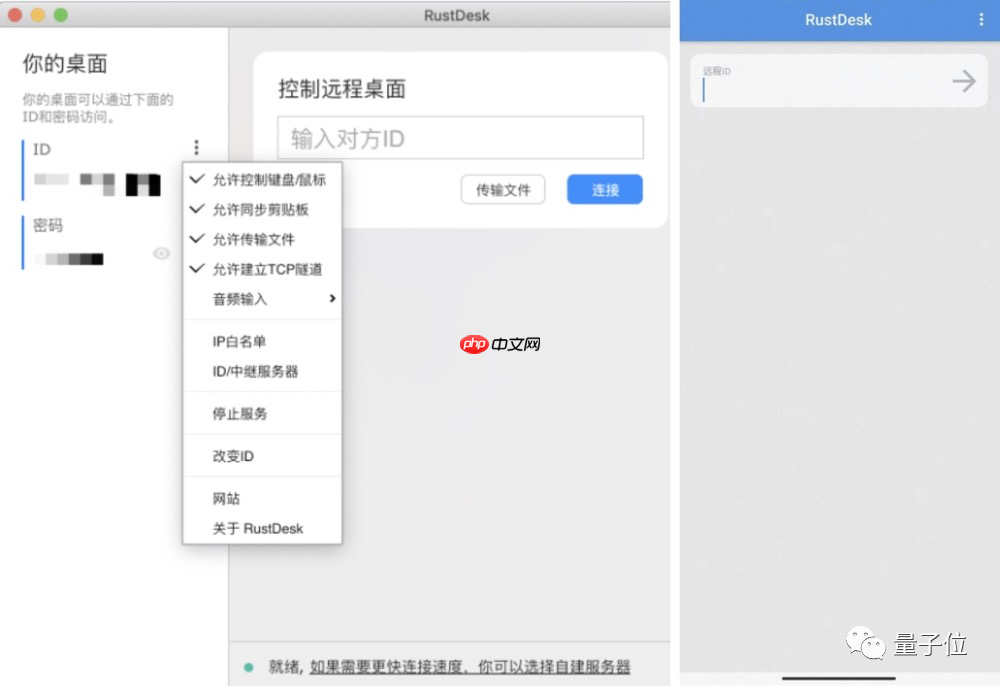This screenshot has width=1000, height=689.
Task: Click the checkmark beside 允许传输文件
Action: point(196,239)
